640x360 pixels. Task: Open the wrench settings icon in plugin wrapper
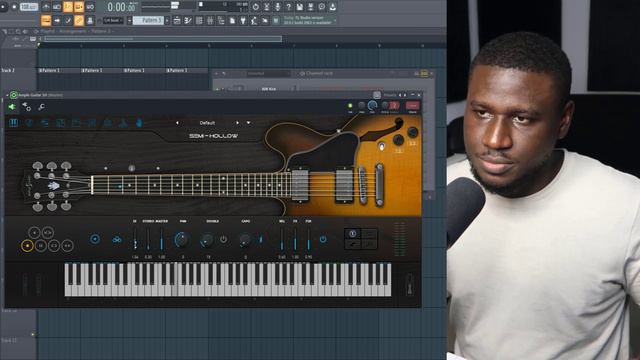point(41,107)
